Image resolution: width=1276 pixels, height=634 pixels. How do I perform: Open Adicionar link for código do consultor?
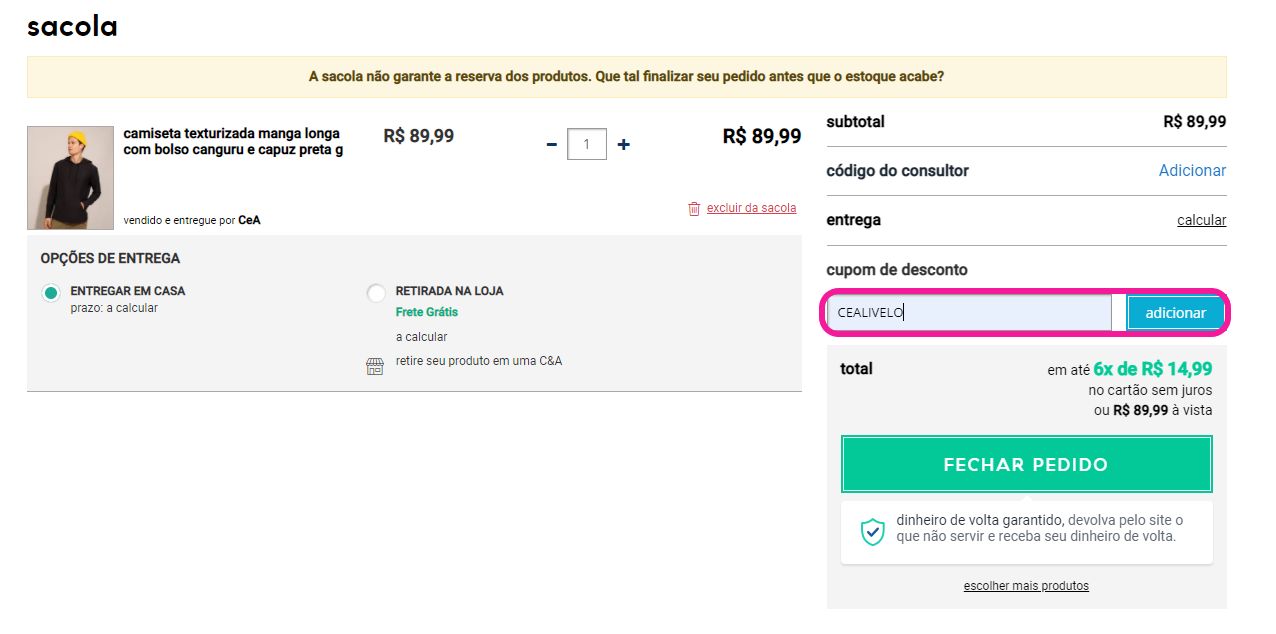tap(1192, 170)
